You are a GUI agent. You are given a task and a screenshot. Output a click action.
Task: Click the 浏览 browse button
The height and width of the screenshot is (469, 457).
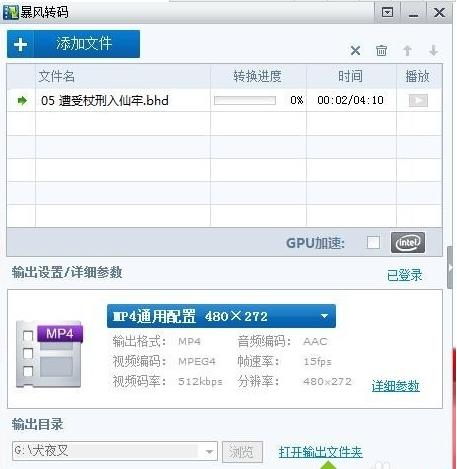(242, 452)
